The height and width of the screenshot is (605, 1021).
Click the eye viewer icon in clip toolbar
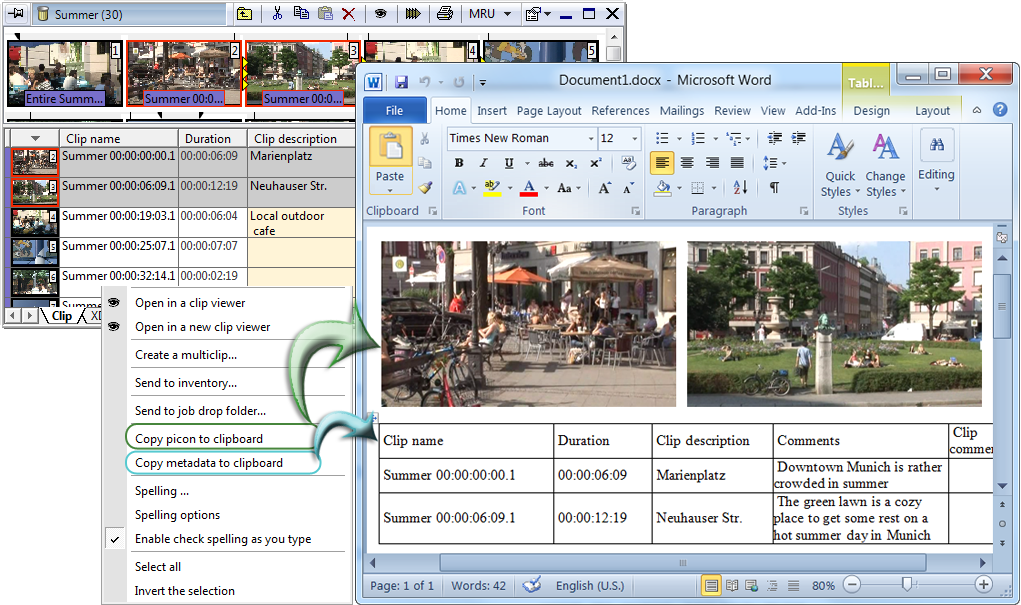pyautogui.click(x=381, y=14)
